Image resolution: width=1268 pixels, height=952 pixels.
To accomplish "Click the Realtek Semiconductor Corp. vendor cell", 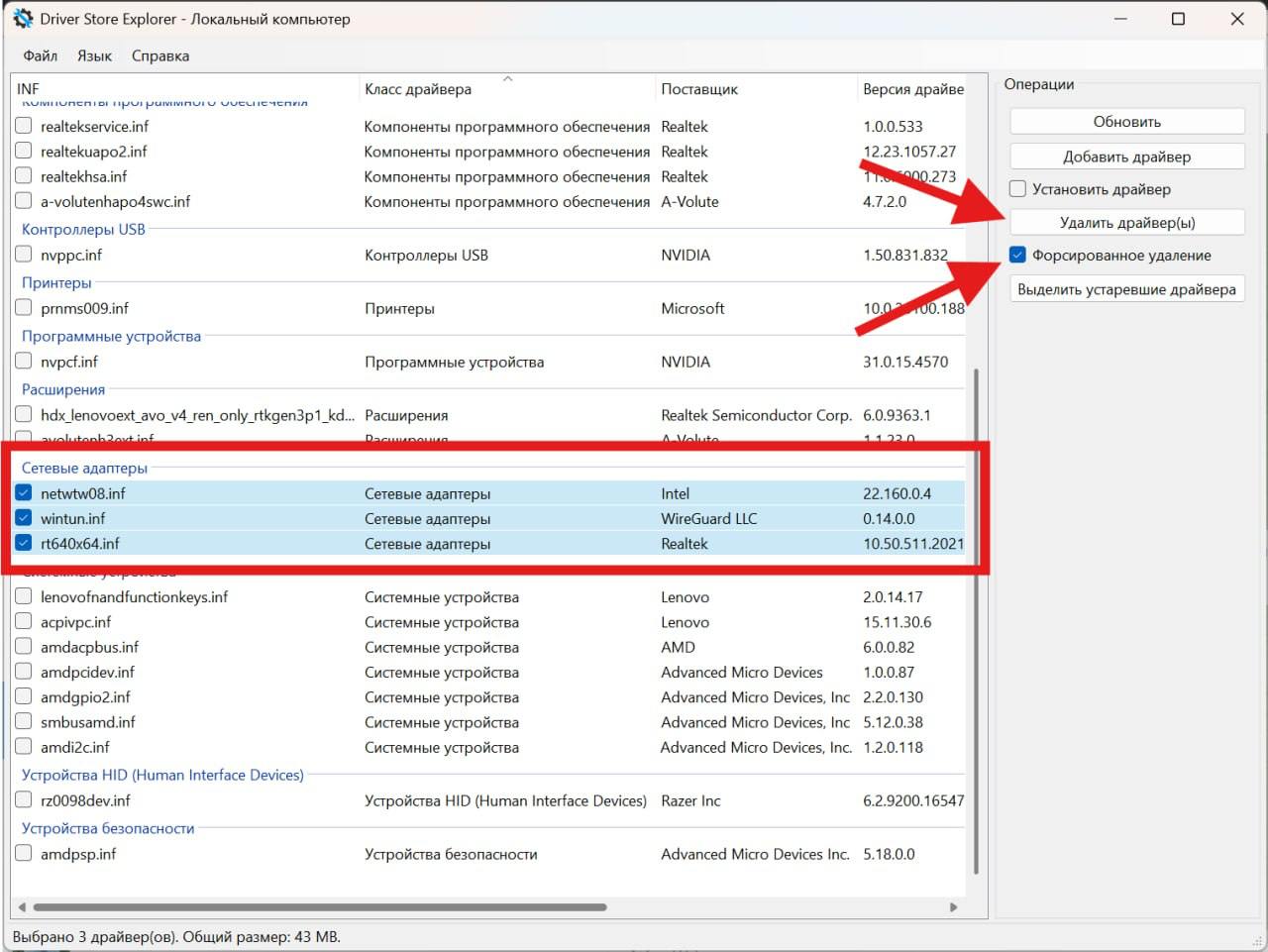I will [756, 415].
